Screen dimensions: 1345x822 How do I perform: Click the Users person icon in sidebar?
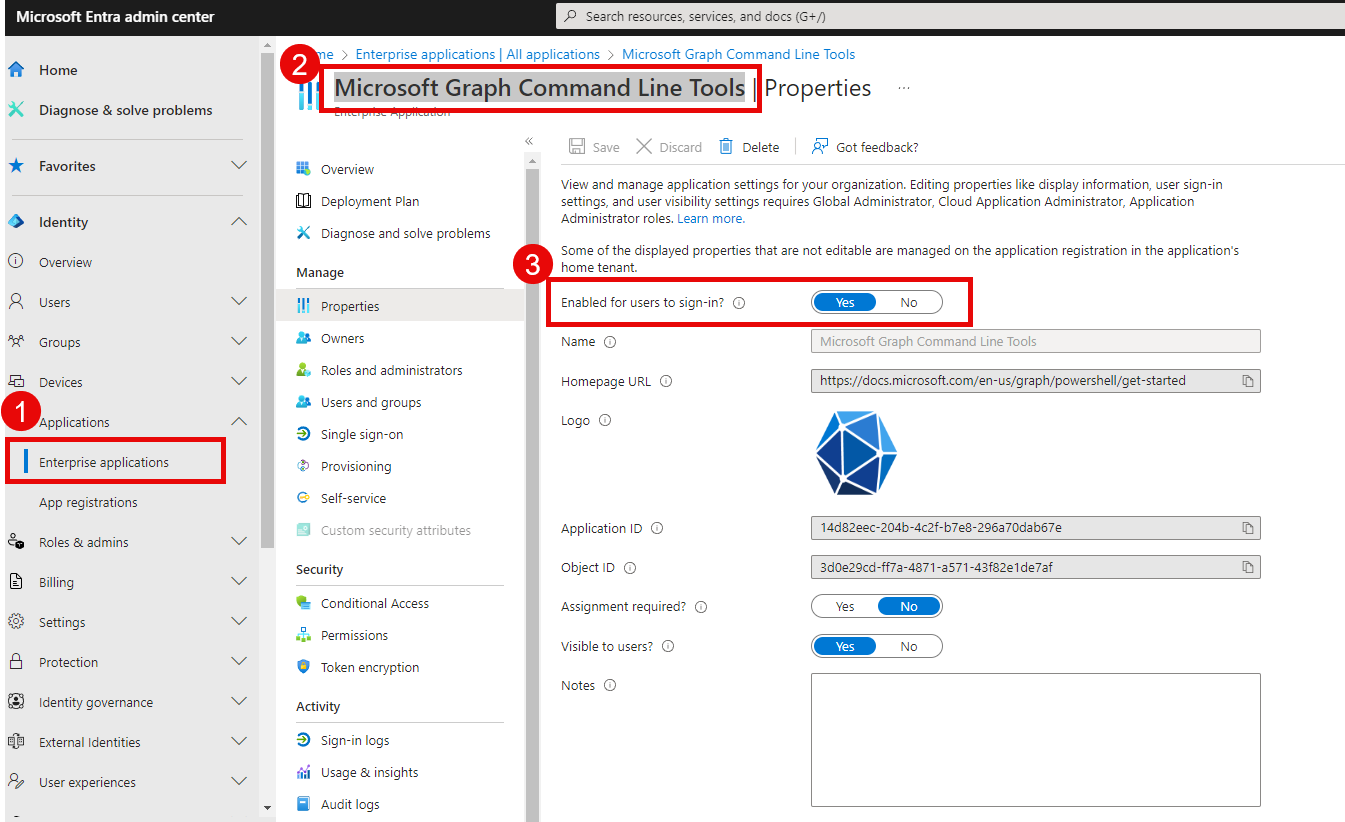tap(16, 301)
